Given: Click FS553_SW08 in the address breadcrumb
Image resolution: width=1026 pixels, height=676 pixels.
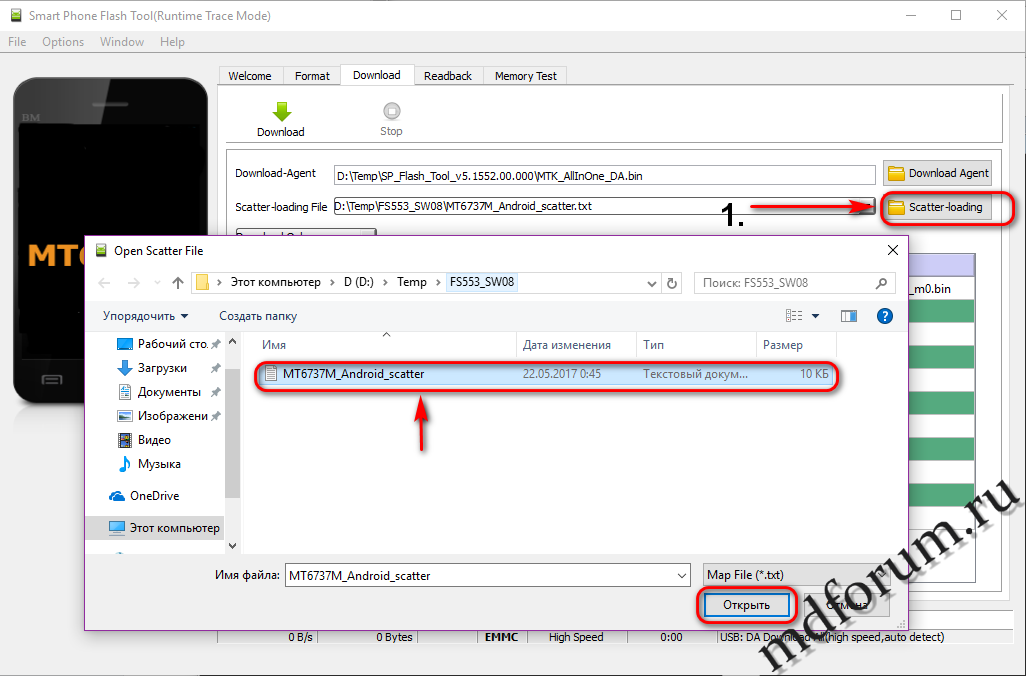Looking at the screenshot, I should (482, 282).
